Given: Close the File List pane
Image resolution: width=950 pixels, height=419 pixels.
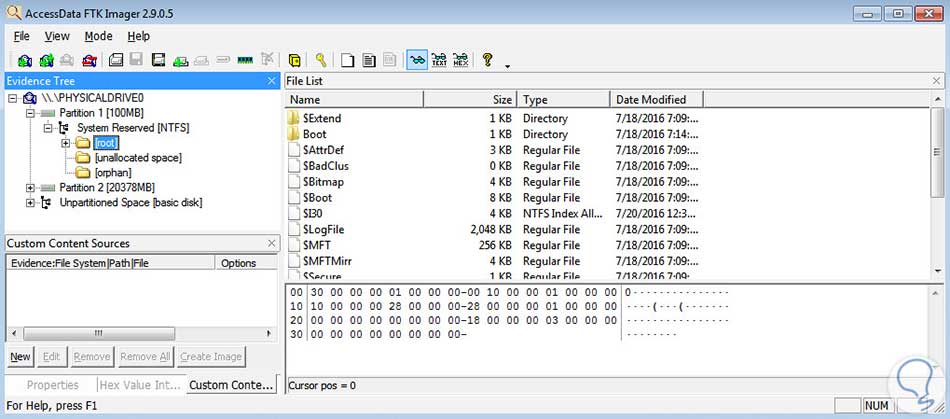Looking at the screenshot, I should [x=937, y=81].
